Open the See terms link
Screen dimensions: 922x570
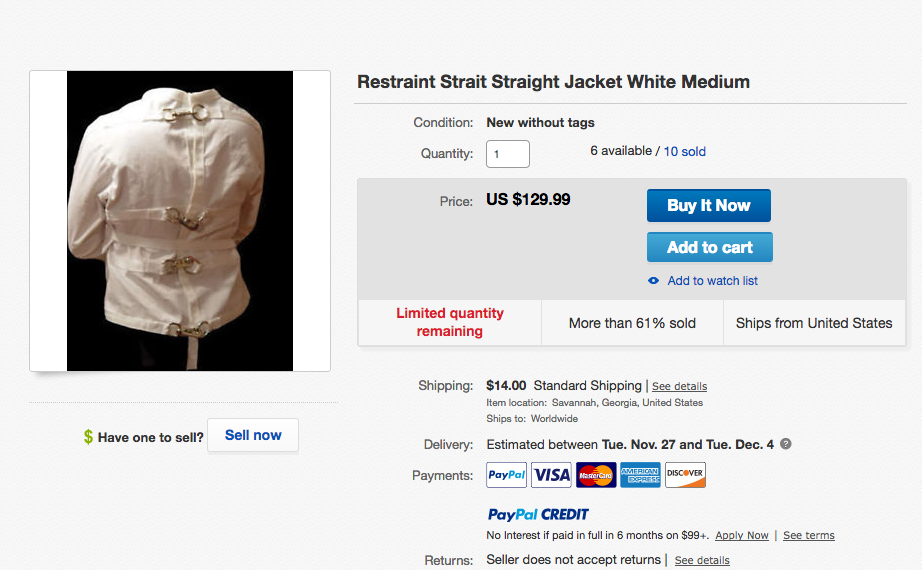click(808, 536)
